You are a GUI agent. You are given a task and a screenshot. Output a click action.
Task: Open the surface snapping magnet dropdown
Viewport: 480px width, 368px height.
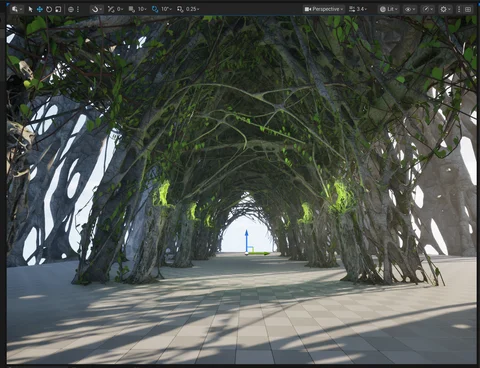coord(97,9)
